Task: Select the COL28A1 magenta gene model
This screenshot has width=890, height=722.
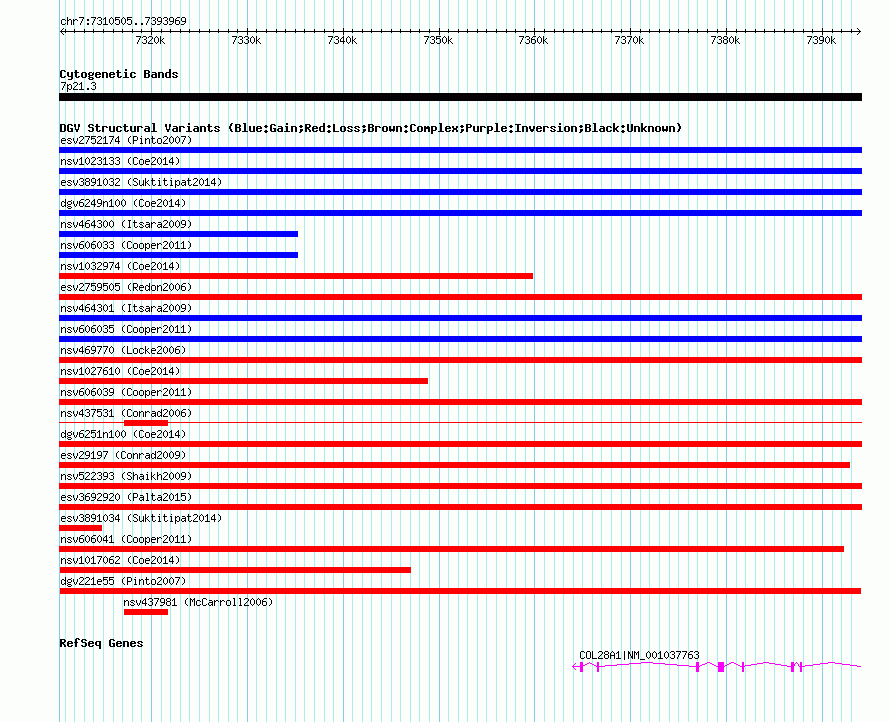Action: [x=717, y=666]
